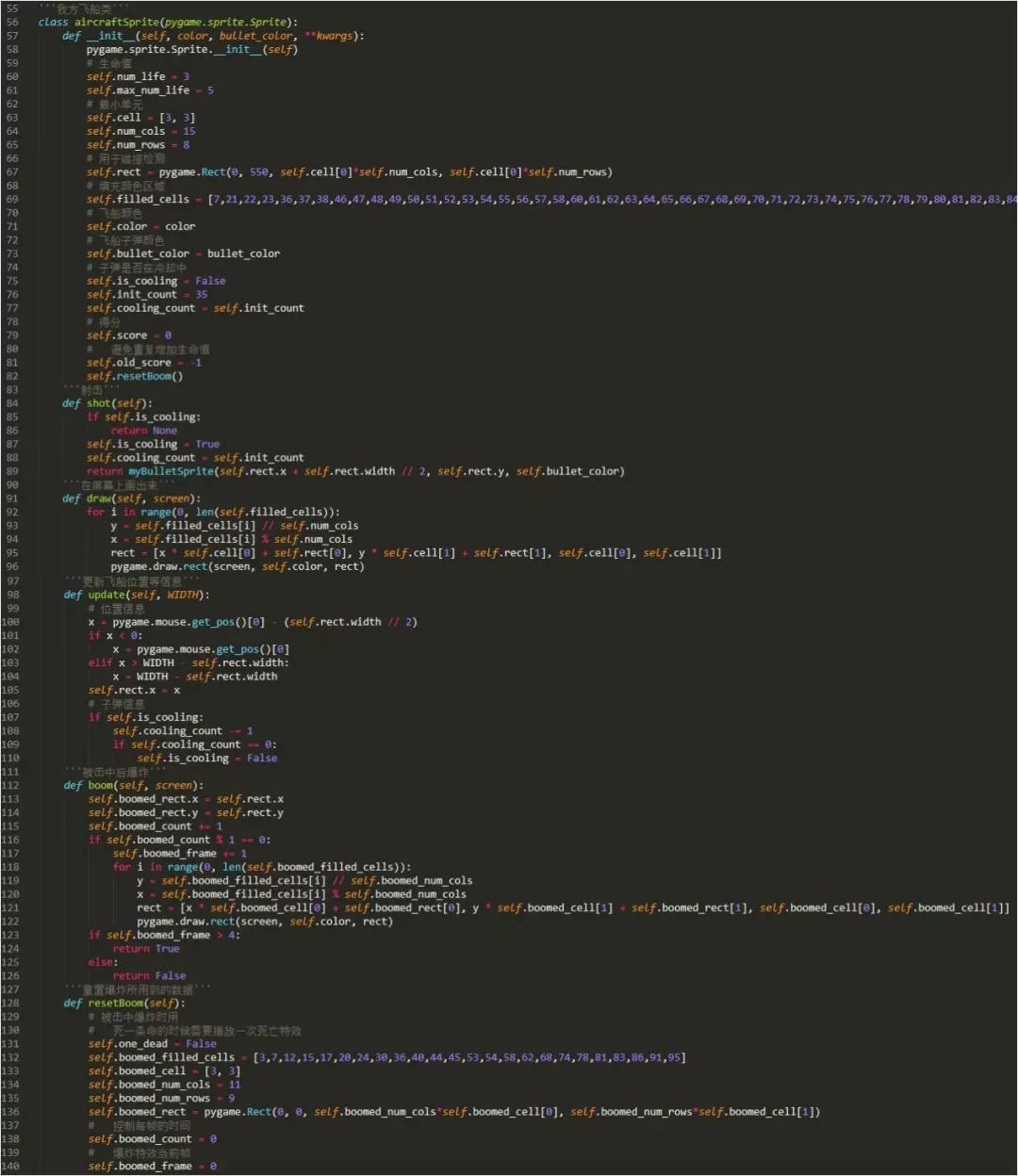Click 'y = self.filled_cells[i] // self.num_cols' line
Viewport: 1018px width, 1176px height.
pos(235,526)
